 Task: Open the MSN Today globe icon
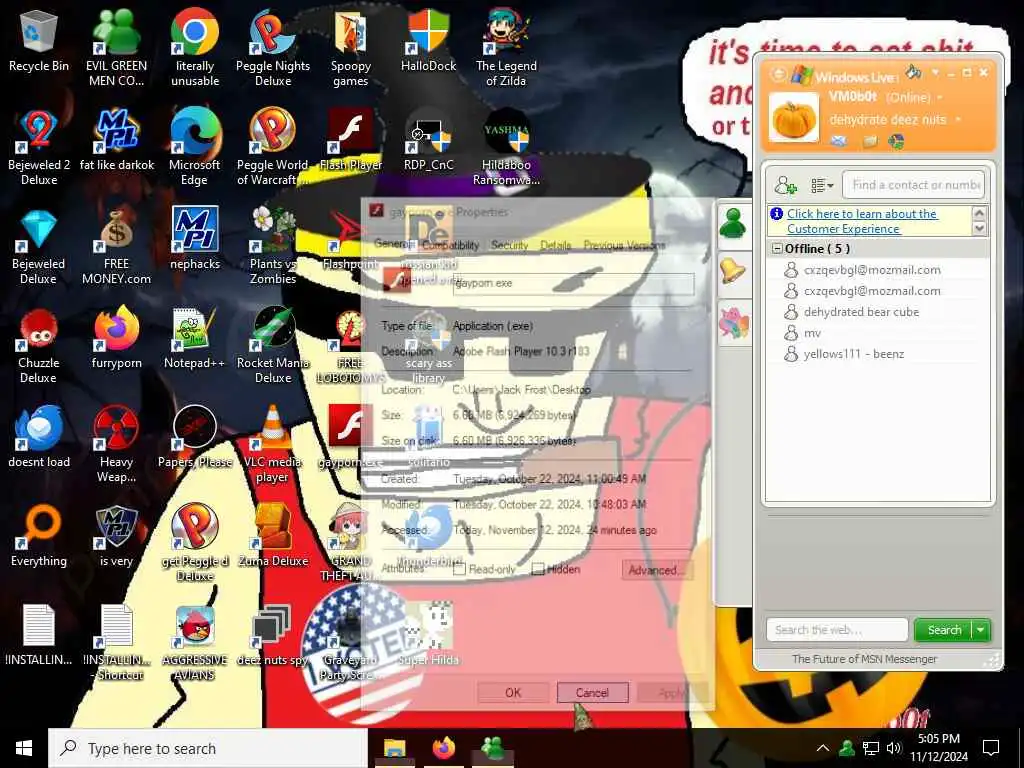tap(896, 141)
